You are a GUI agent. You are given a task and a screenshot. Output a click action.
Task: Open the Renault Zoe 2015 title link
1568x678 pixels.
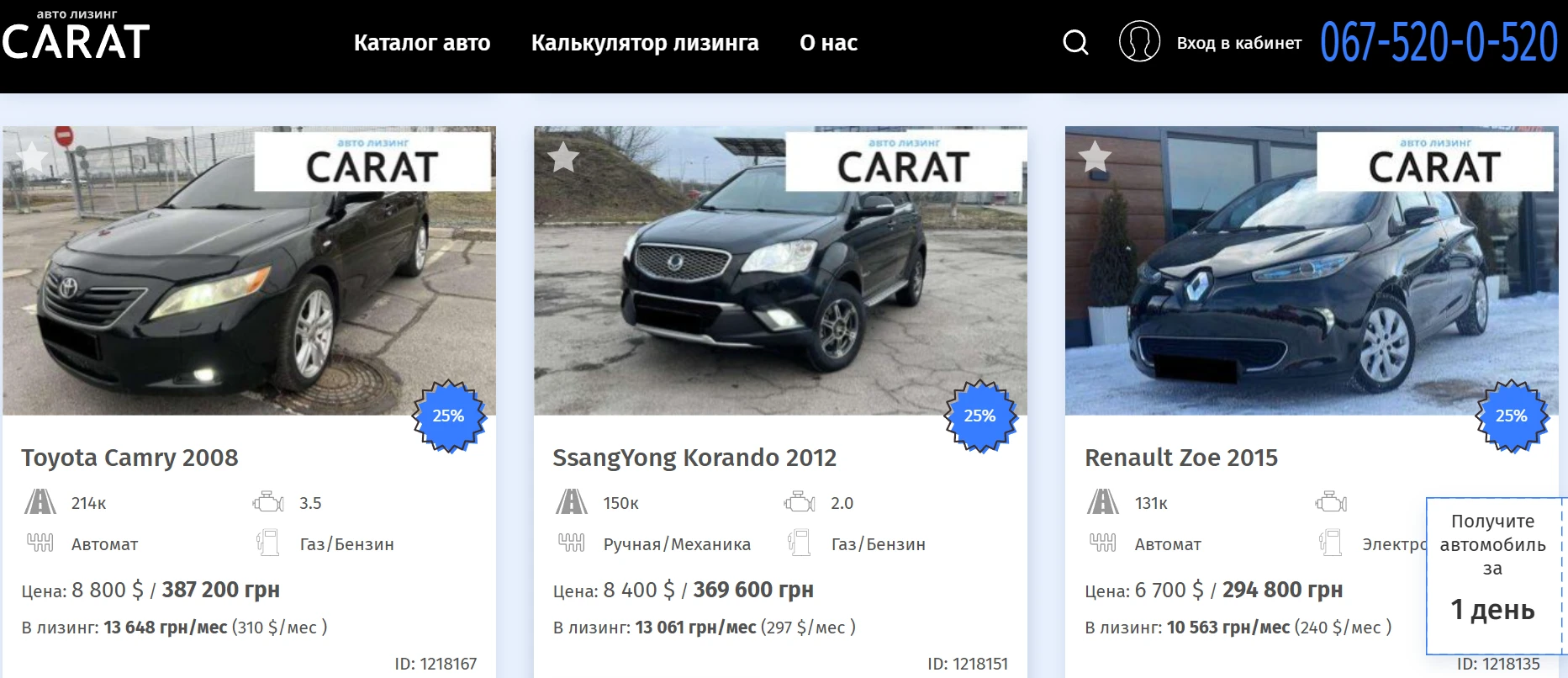point(1181,458)
